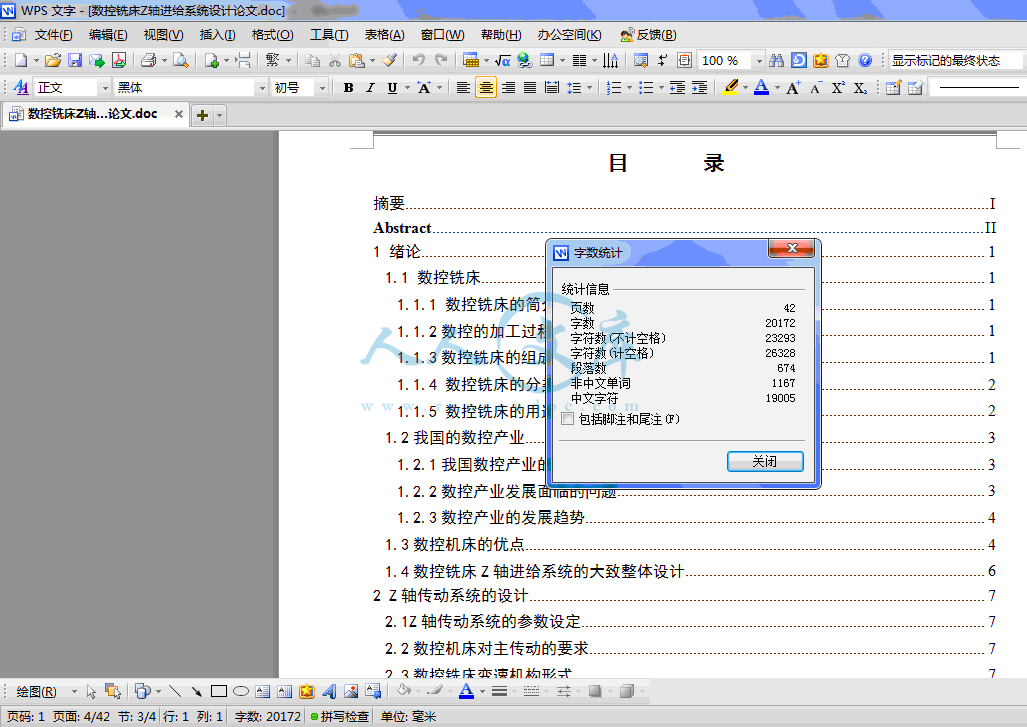The height and width of the screenshot is (727, 1027).
Task: Print the document
Action: tap(149, 61)
